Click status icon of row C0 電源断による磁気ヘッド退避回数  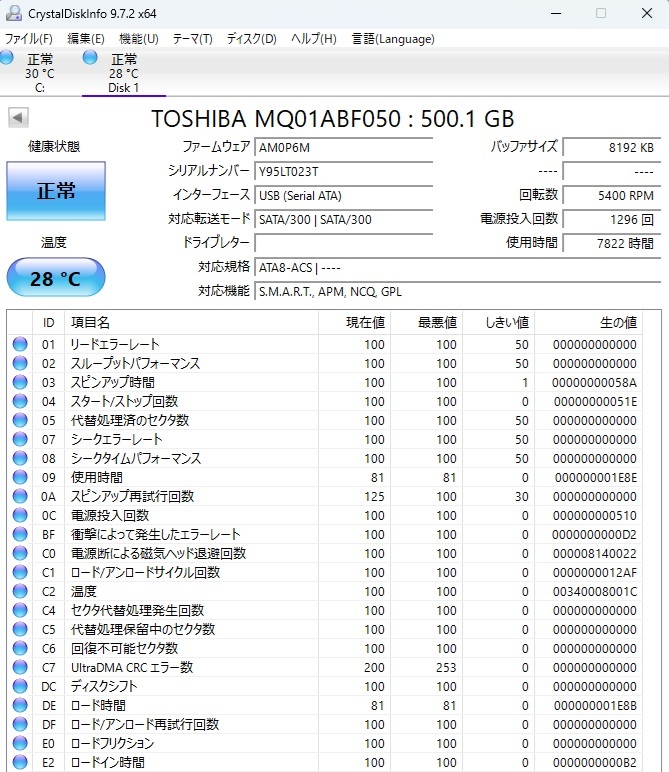coord(20,553)
